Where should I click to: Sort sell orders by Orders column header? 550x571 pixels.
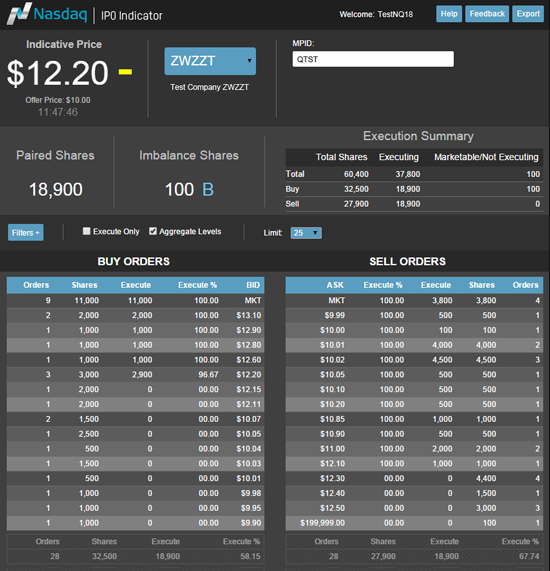pyautogui.click(x=525, y=285)
